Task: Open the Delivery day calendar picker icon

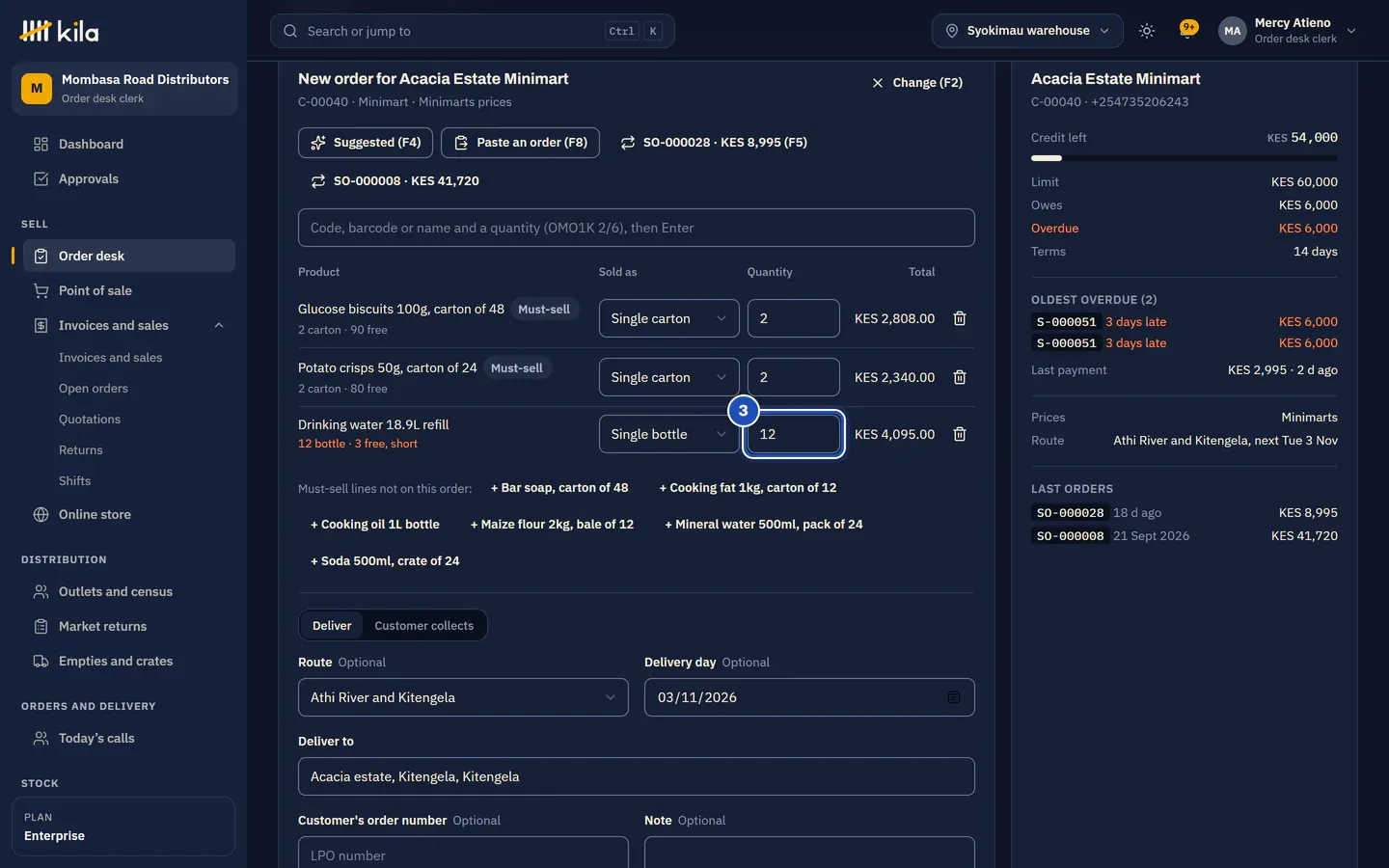Action: [x=954, y=697]
